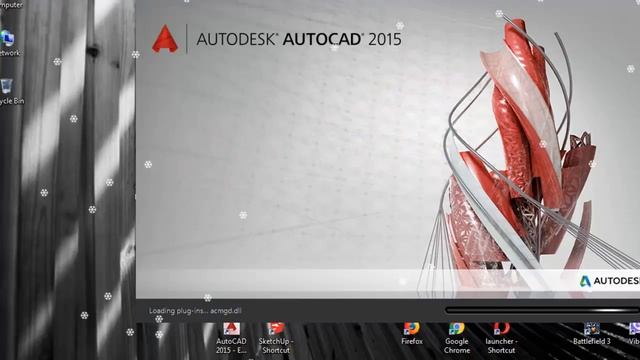This screenshot has height=360, width=640.
Task: Click the AUTODESK AUTOCAD 2015 title text
Action: click(299, 40)
